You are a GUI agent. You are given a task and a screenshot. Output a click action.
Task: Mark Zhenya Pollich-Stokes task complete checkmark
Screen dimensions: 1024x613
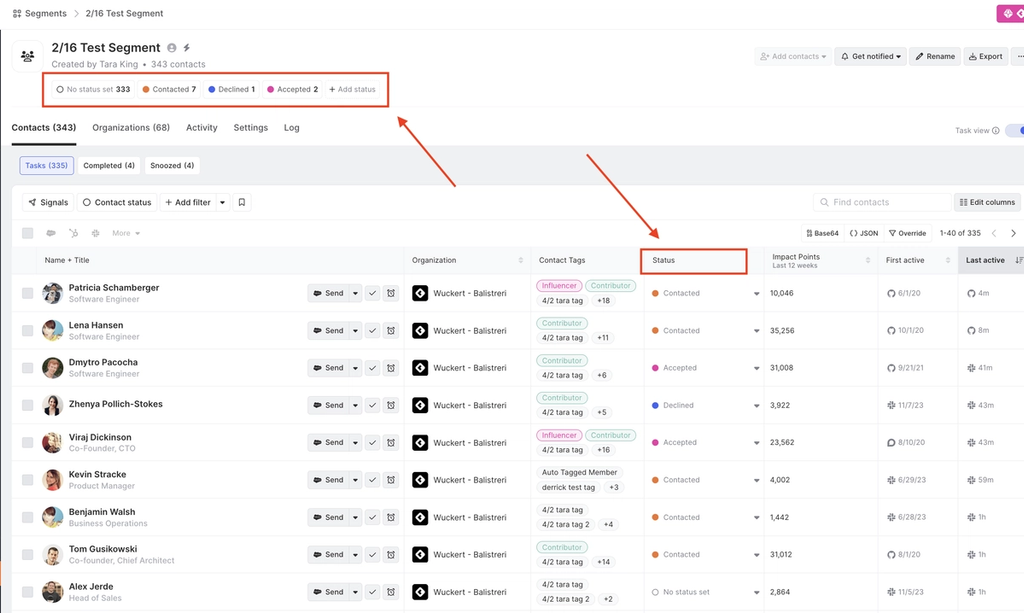pyautogui.click(x=372, y=405)
